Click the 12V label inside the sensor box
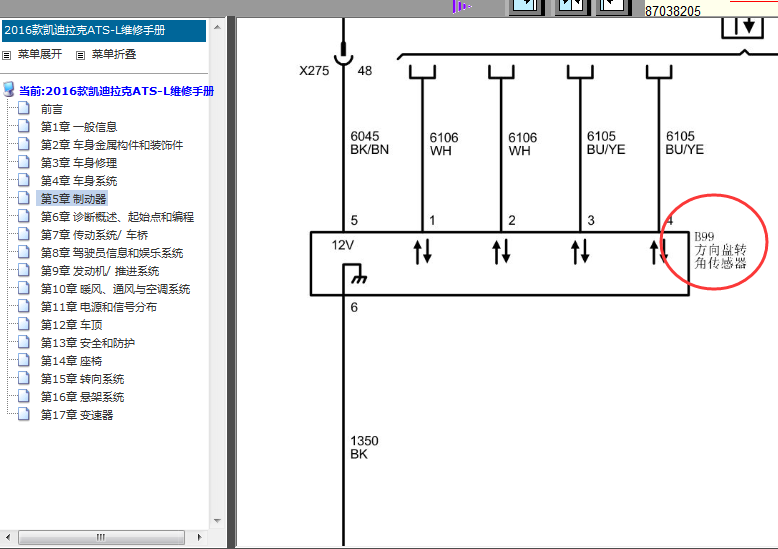Image resolution: width=778 pixels, height=549 pixels. [343, 245]
